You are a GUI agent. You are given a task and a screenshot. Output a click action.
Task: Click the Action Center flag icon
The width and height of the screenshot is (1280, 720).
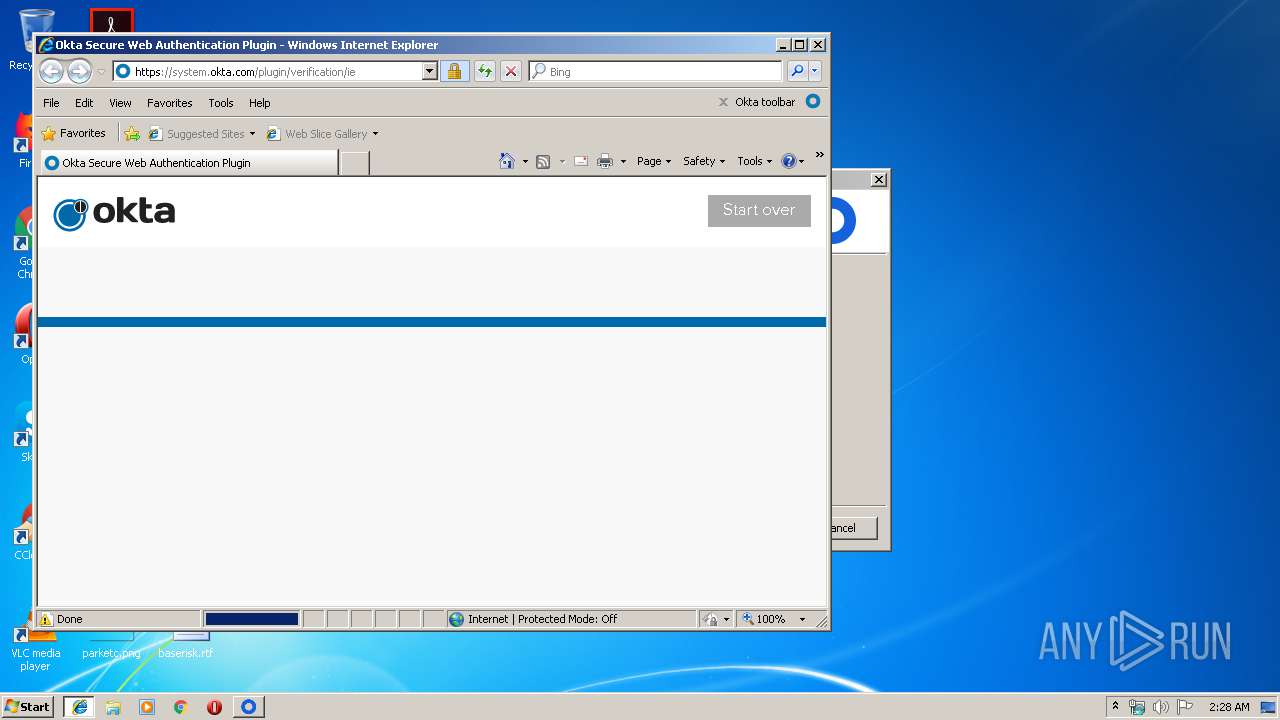point(1185,707)
